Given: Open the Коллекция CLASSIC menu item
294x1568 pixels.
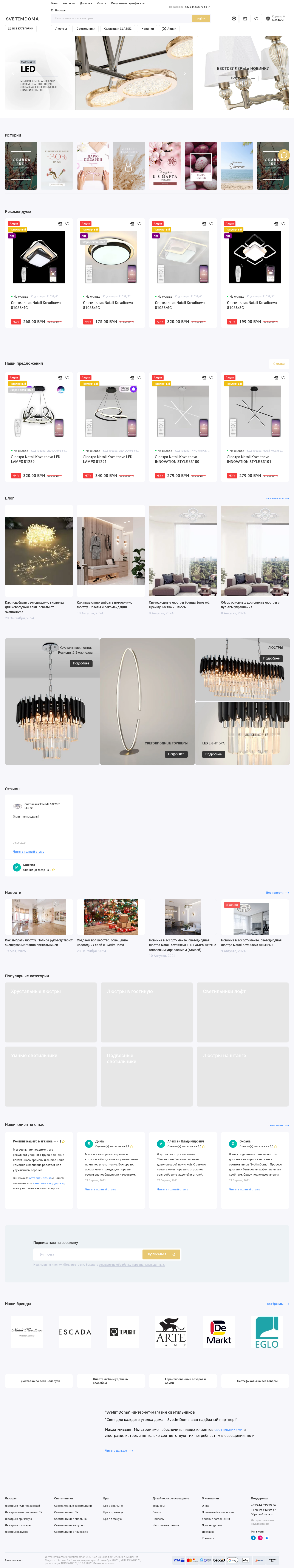Looking at the screenshot, I should point(118,29).
